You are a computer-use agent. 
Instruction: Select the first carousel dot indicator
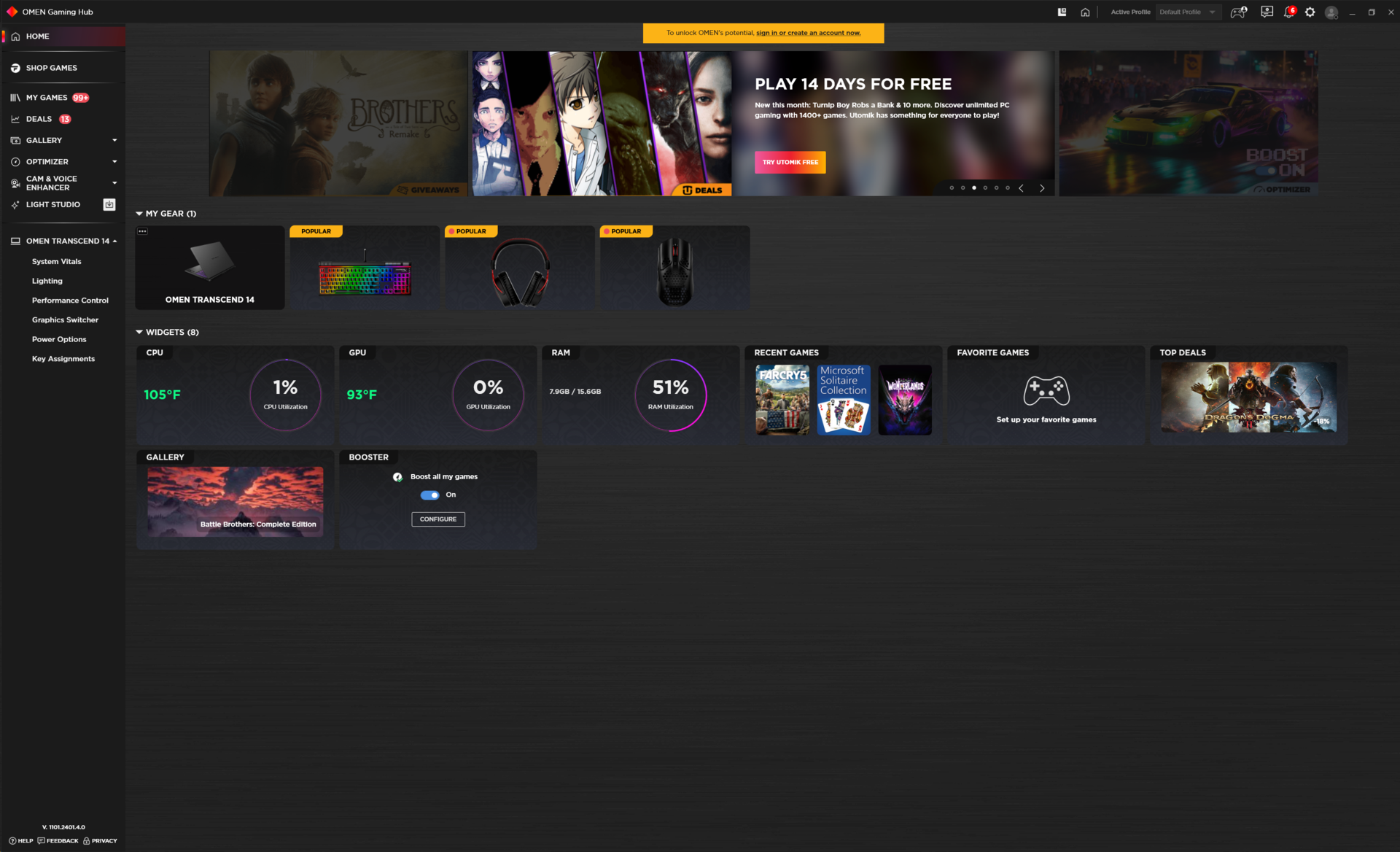[952, 188]
